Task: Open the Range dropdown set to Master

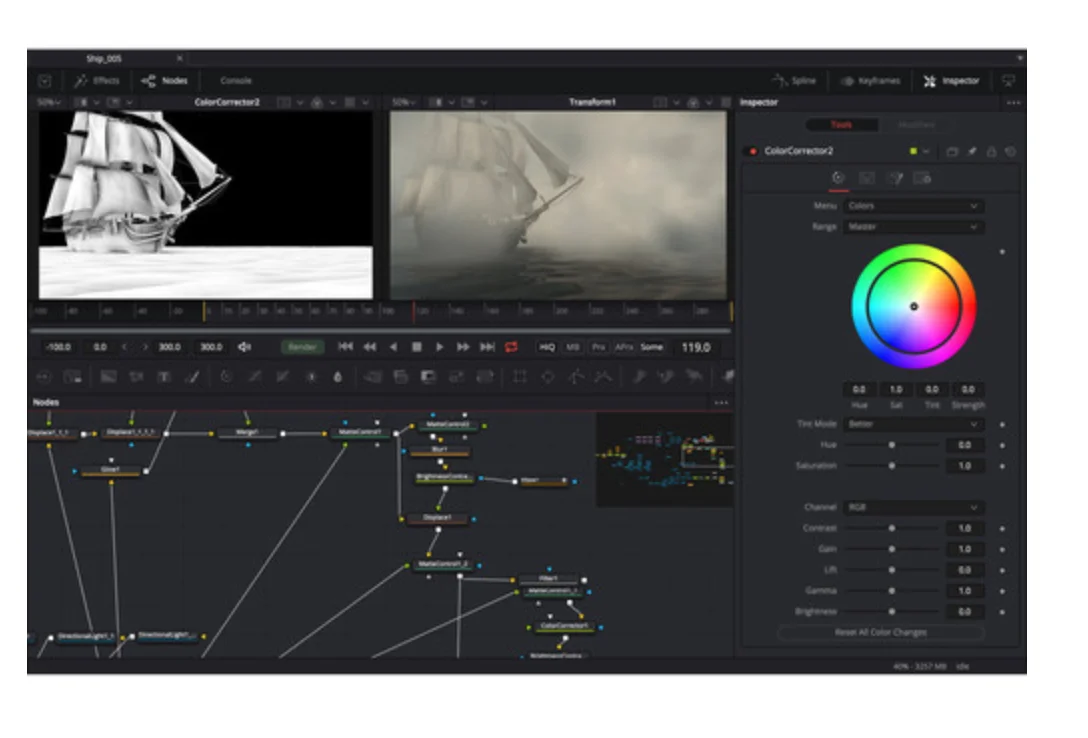Action: [913, 227]
